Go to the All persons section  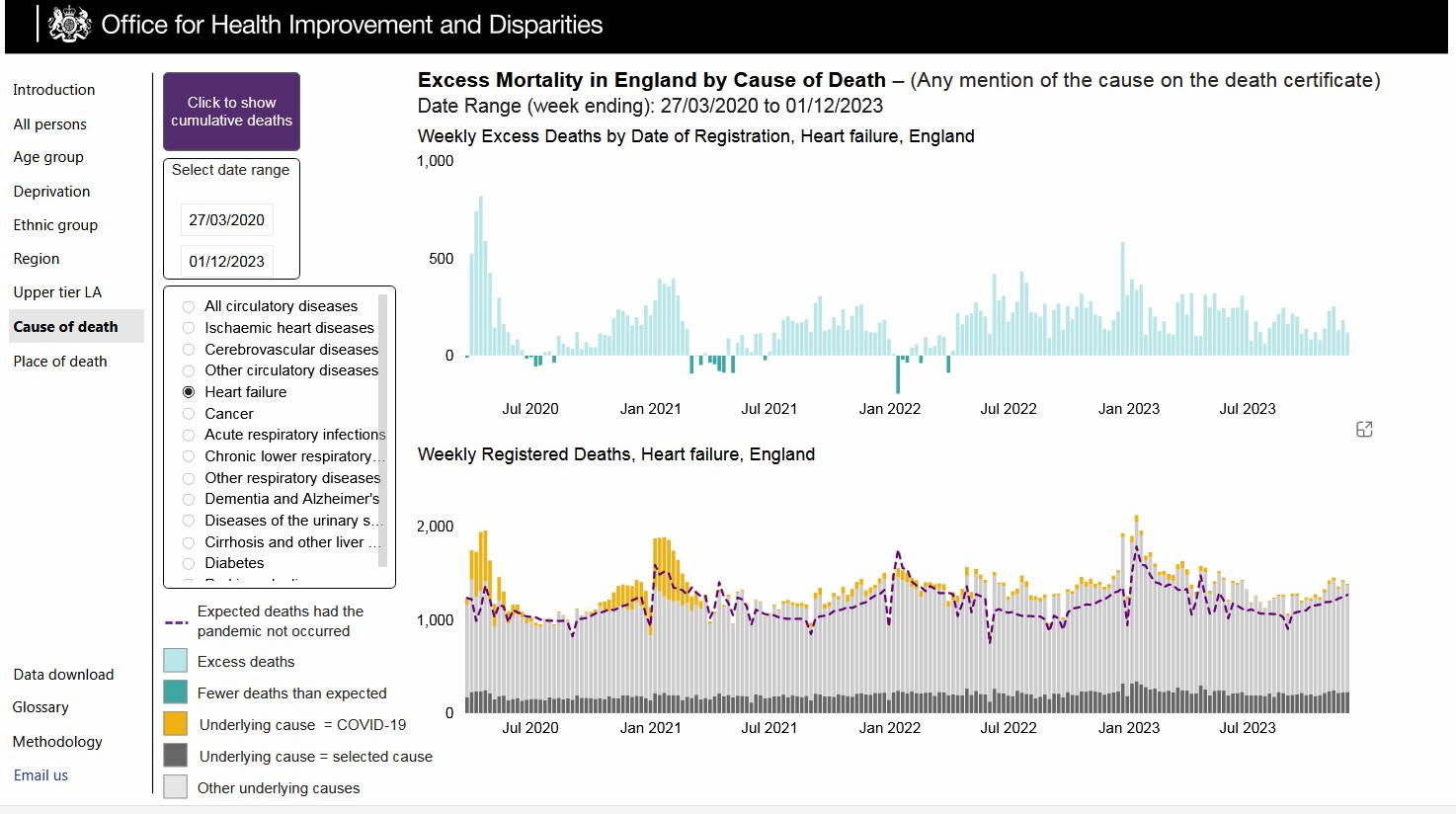pos(50,124)
